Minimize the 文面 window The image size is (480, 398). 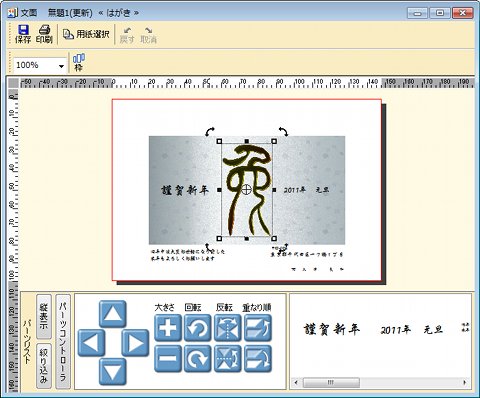coord(418,13)
